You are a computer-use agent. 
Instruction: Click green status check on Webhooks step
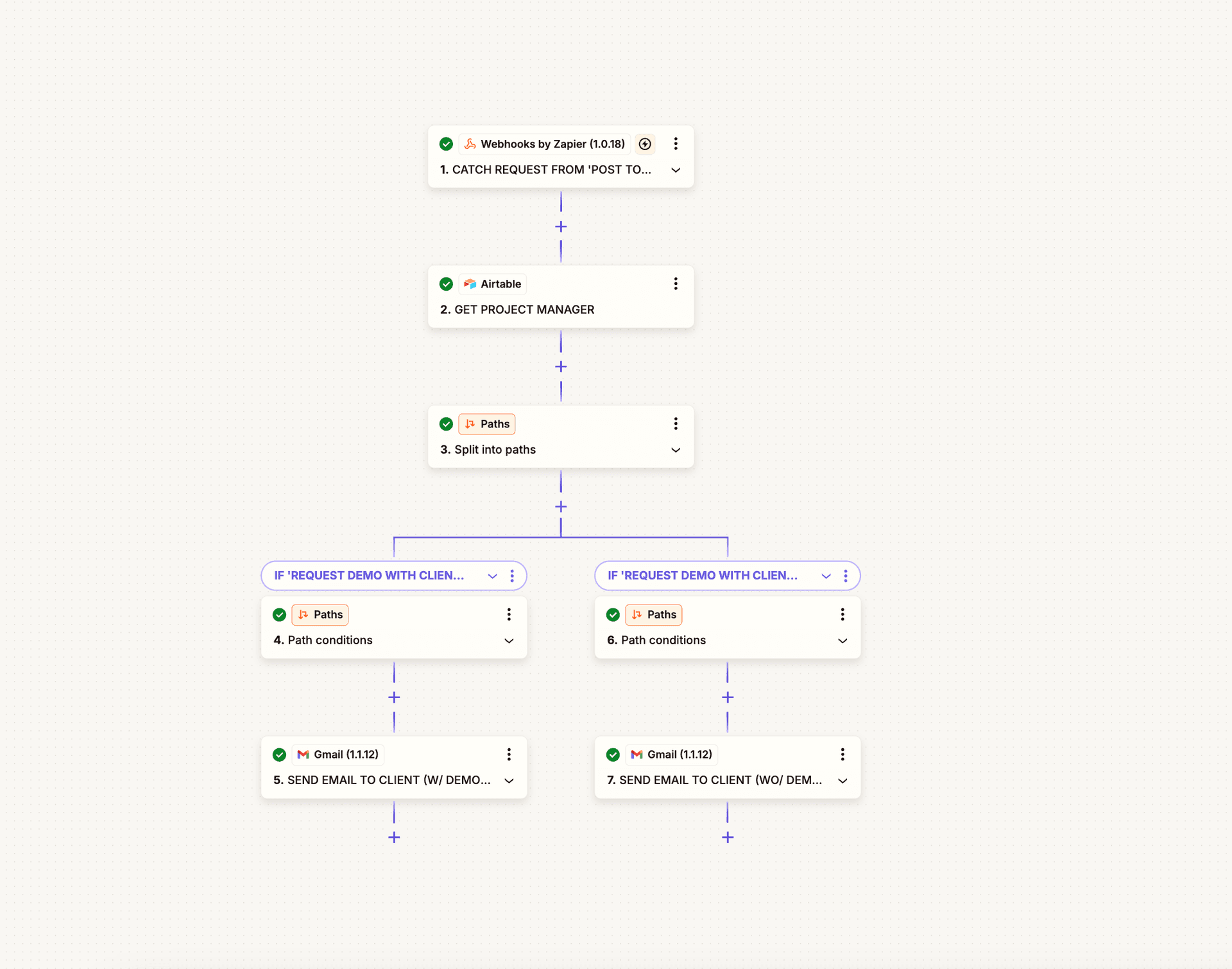pos(446,144)
